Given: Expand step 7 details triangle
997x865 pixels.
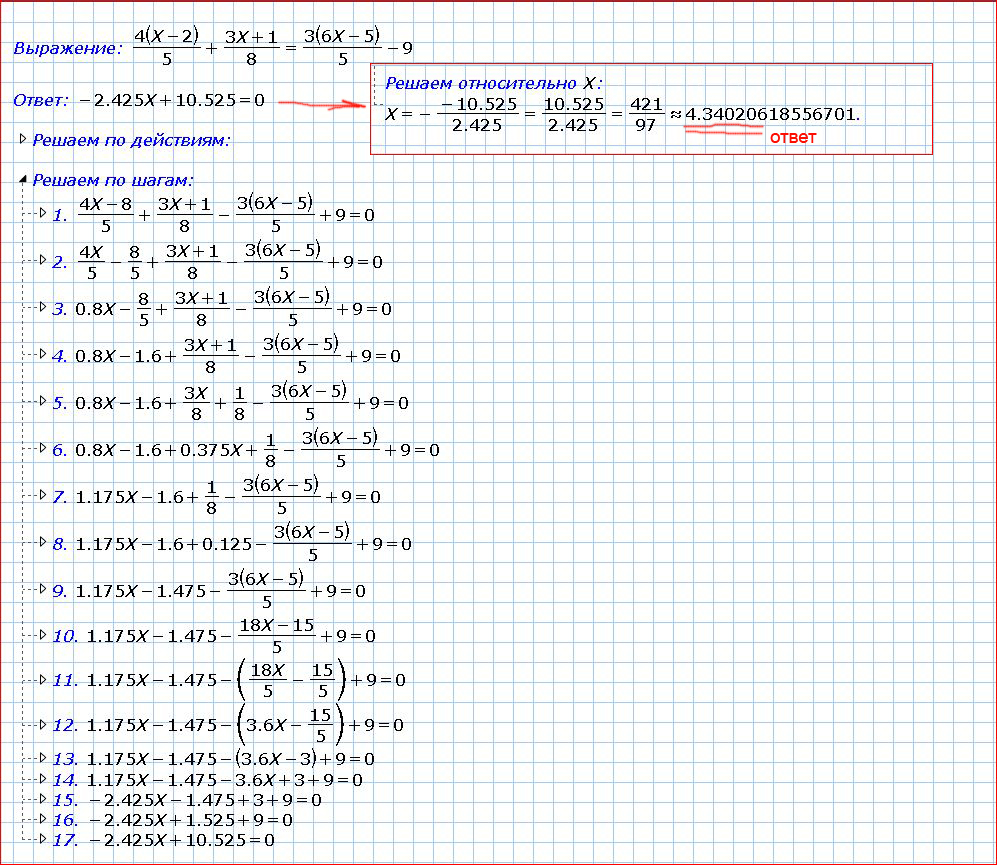Looking at the screenshot, I should (x=43, y=495).
